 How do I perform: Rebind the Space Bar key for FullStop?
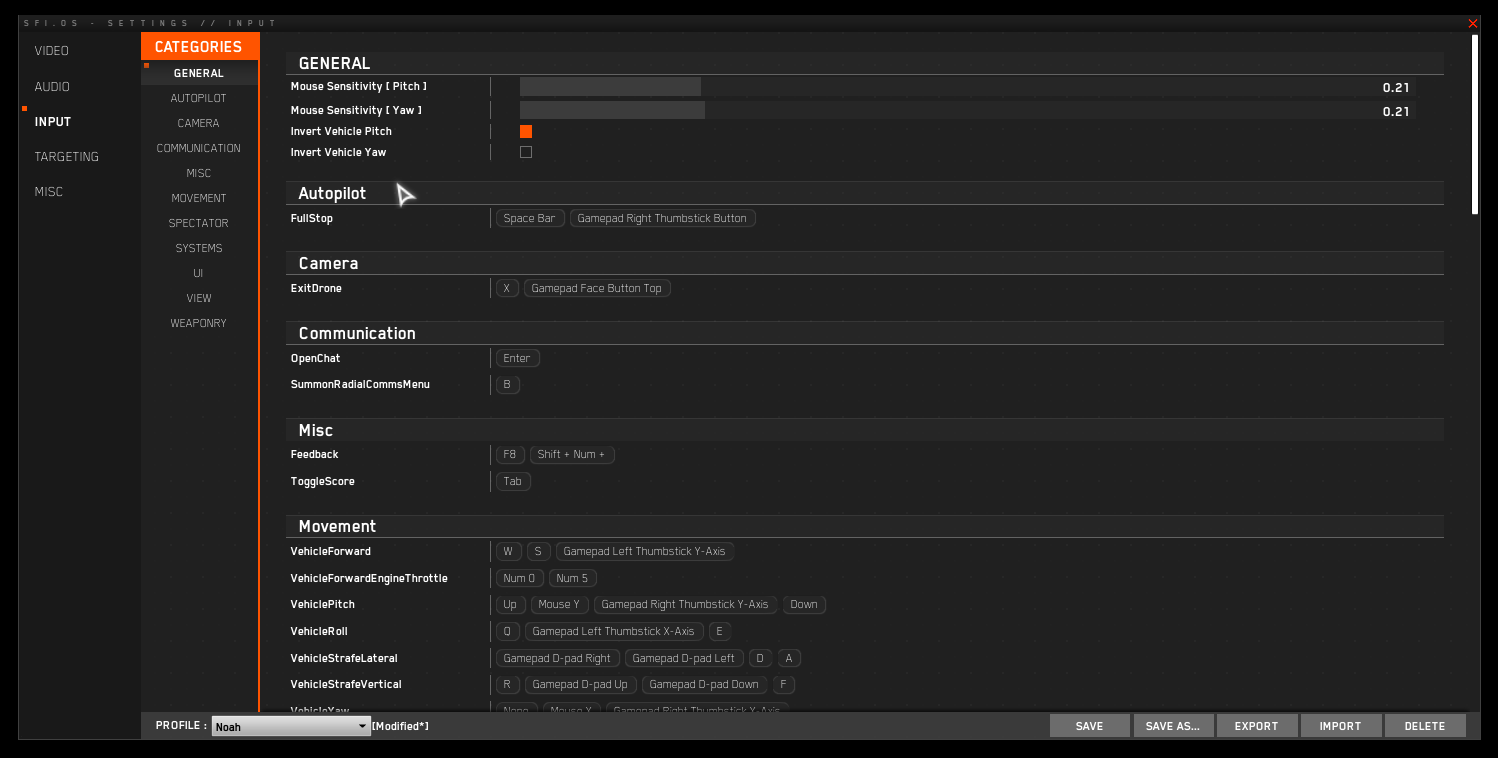(530, 218)
